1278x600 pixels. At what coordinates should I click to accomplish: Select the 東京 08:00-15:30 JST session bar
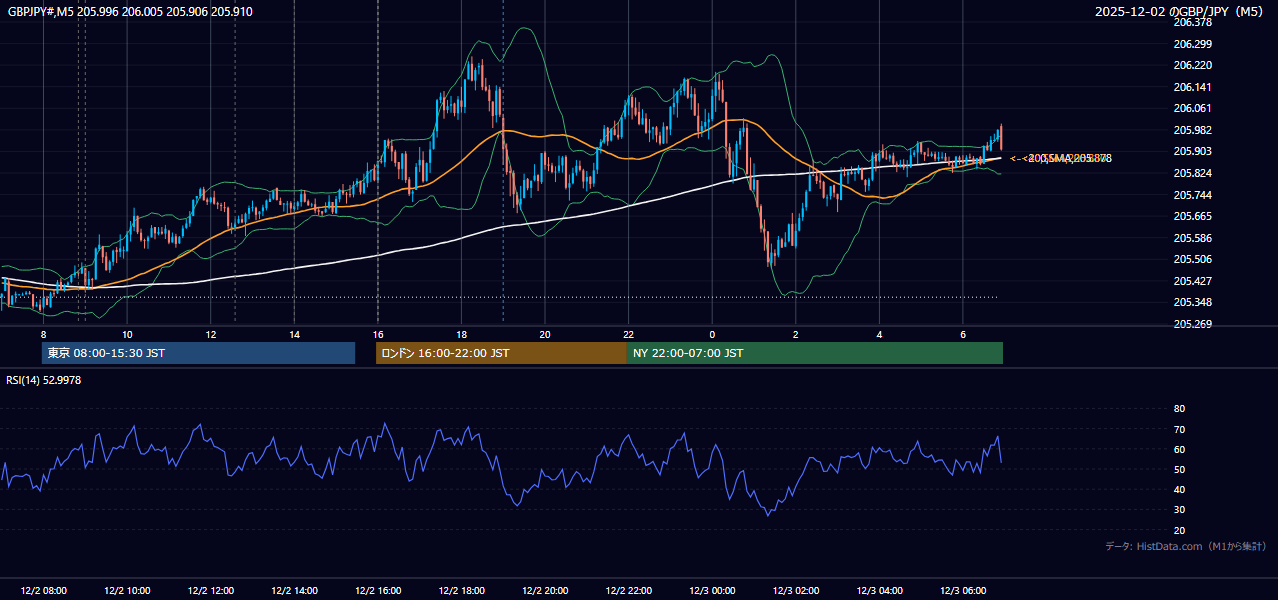click(198, 353)
